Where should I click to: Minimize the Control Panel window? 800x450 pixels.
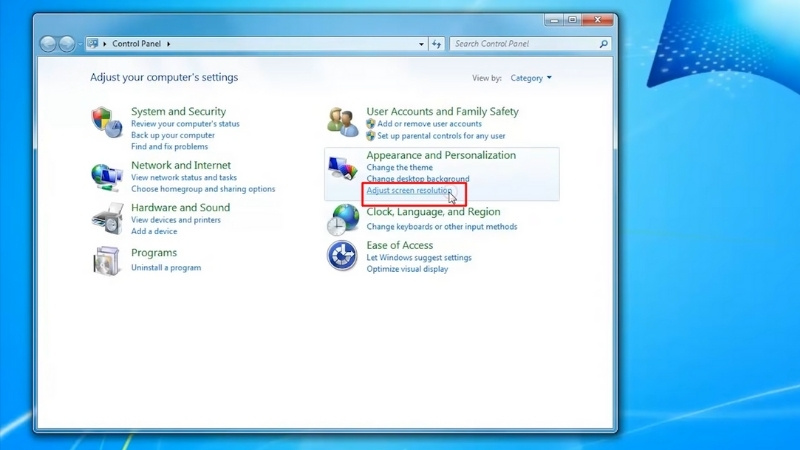(554, 20)
